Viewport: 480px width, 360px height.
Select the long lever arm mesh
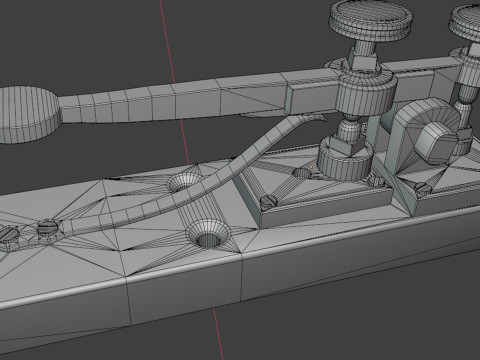point(200,100)
